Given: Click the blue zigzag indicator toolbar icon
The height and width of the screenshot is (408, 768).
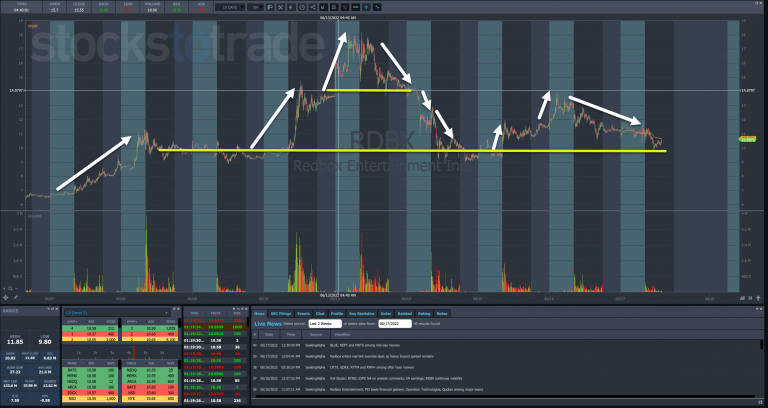Looking at the screenshot, I should pyautogui.click(x=377, y=7).
